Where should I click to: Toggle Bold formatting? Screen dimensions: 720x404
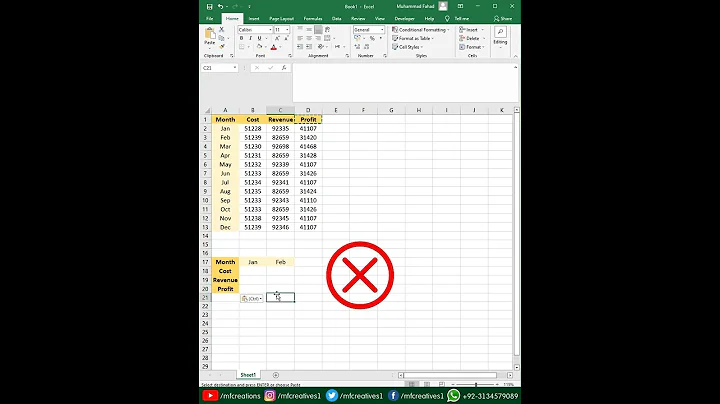click(x=242, y=38)
